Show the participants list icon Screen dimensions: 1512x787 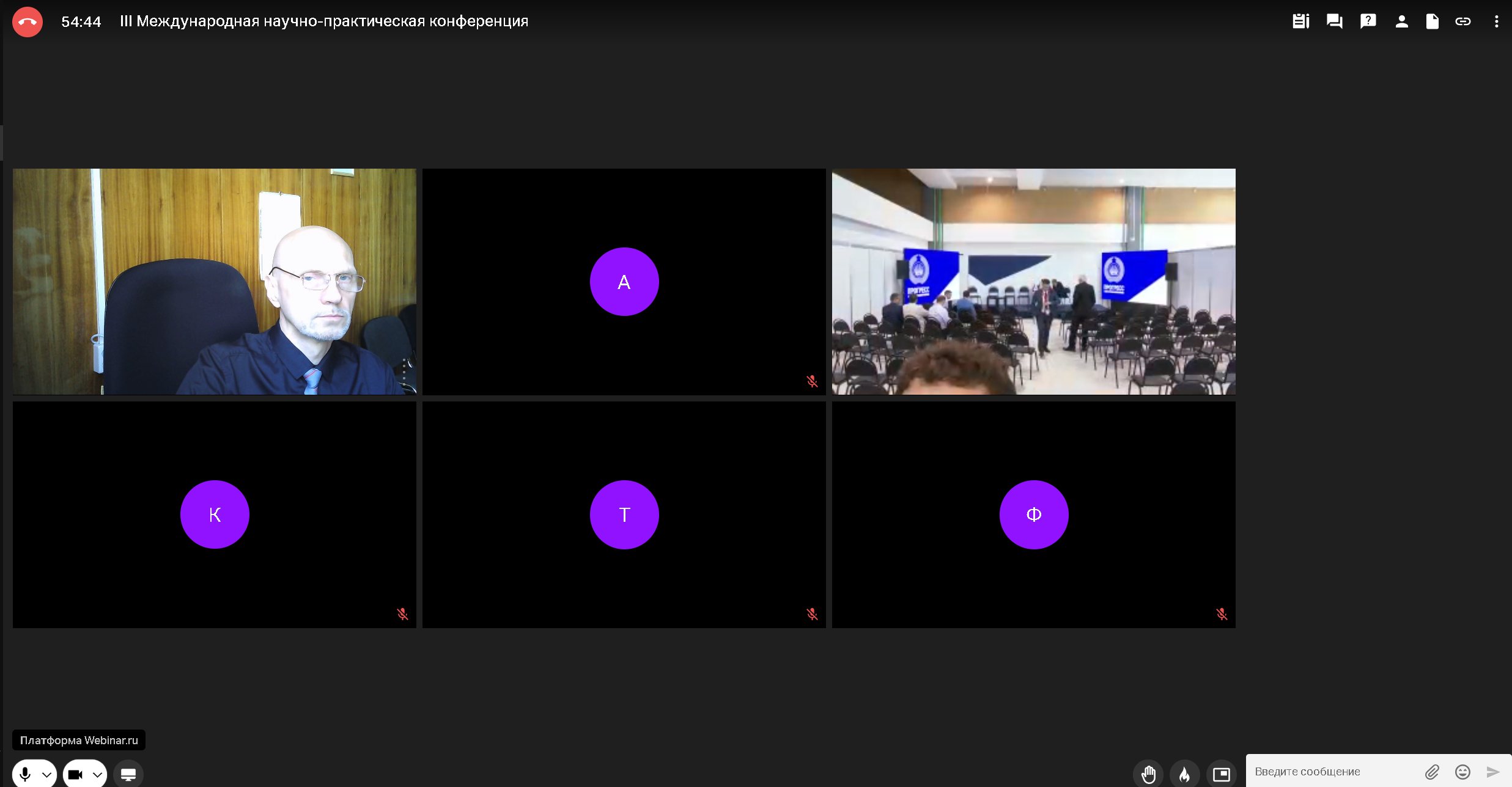coord(1401,21)
